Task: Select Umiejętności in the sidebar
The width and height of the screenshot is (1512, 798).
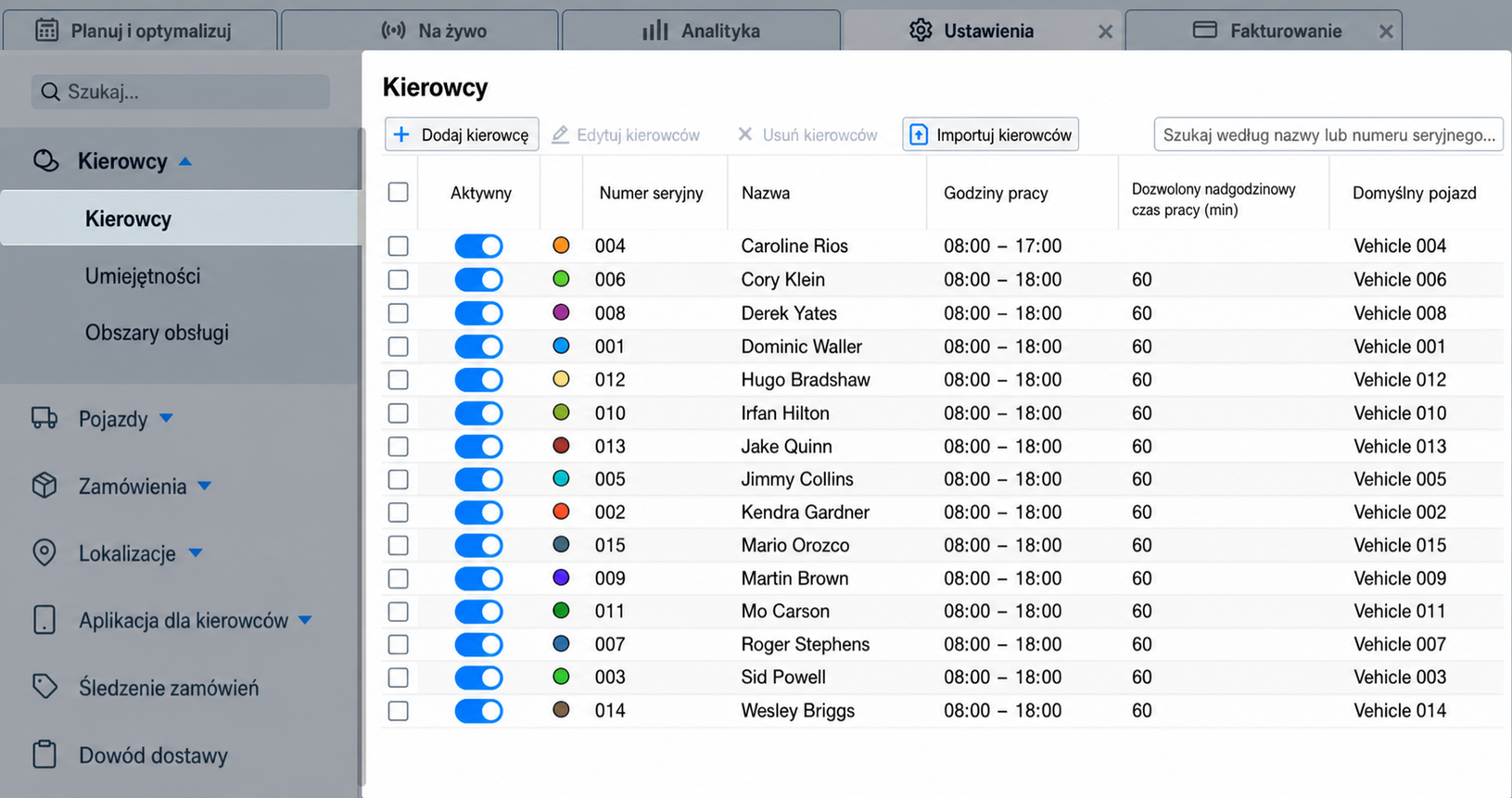Action: point(143,275)
